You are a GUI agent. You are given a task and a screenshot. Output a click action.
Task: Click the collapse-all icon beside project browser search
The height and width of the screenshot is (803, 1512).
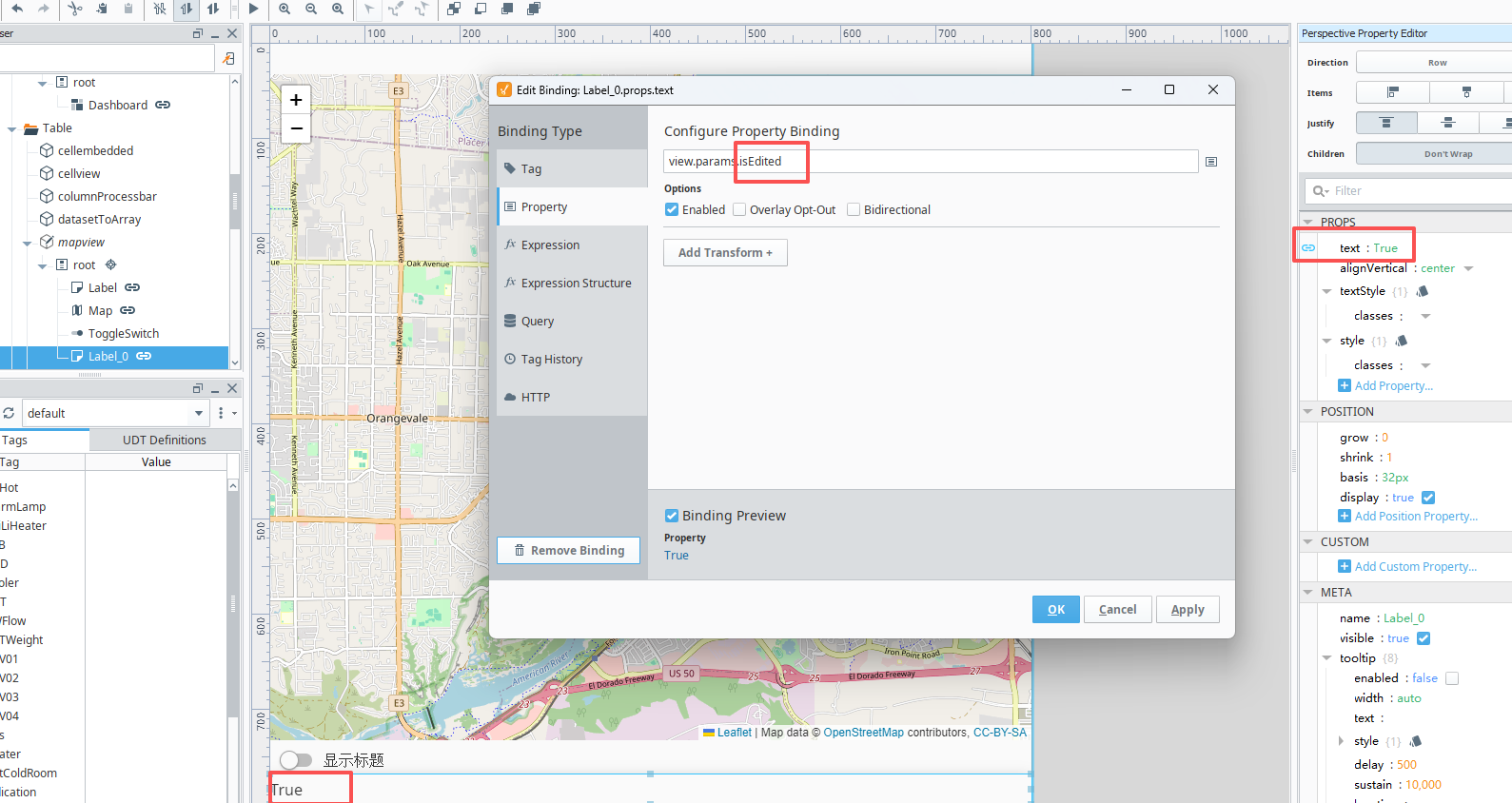tap(228, 59)
